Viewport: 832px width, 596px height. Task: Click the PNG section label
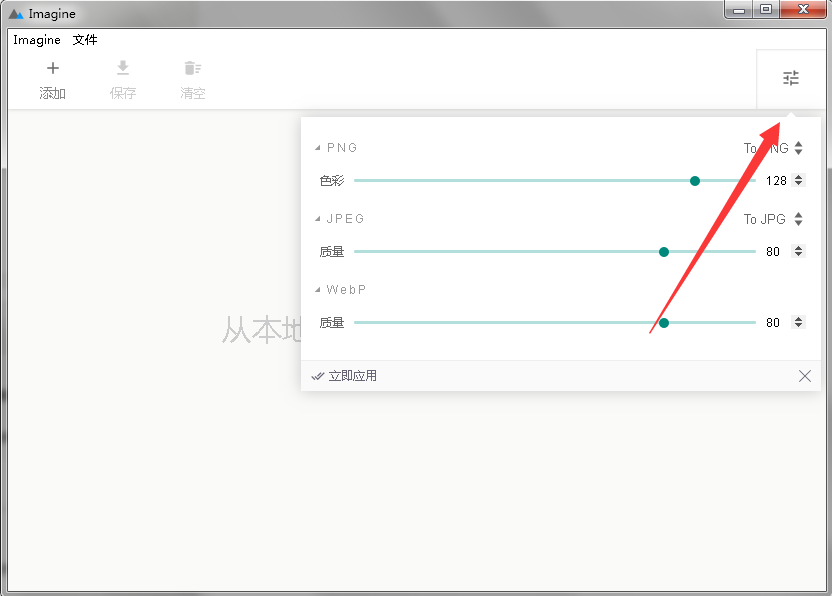pyautogui.click(x=342, y=148)
